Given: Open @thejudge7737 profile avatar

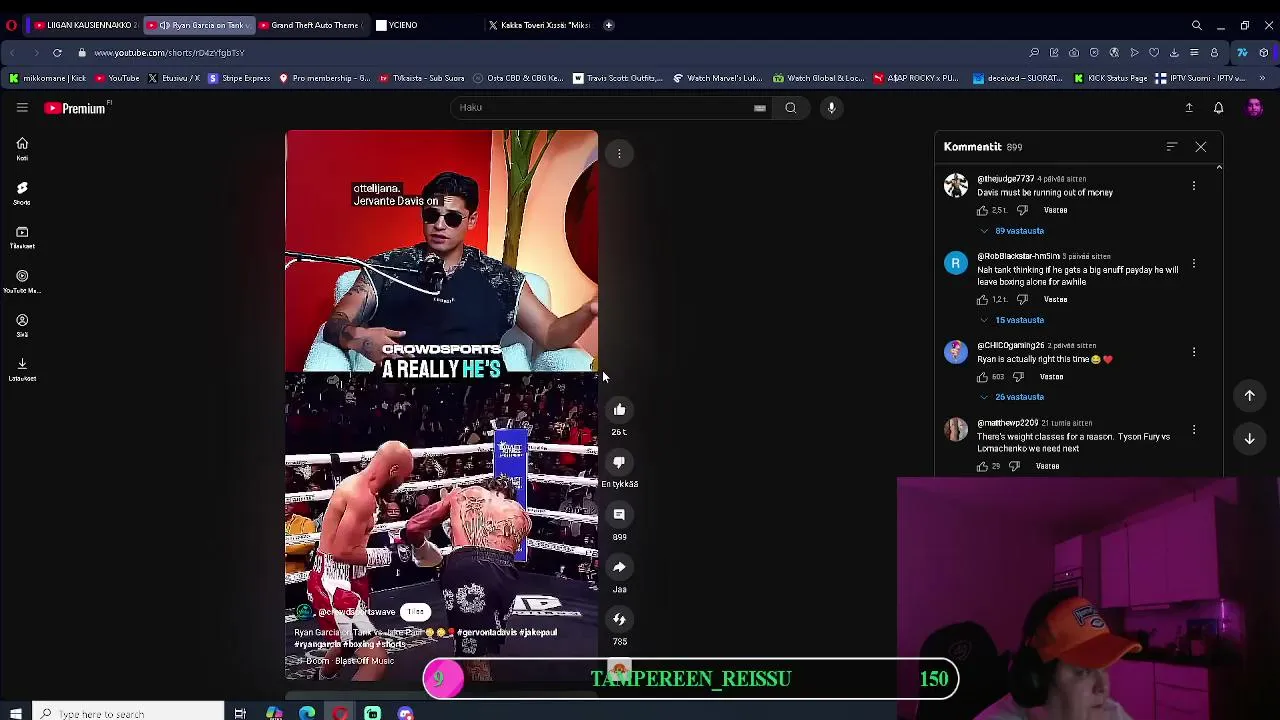Looking at the screenshot, I should (956, 185).
